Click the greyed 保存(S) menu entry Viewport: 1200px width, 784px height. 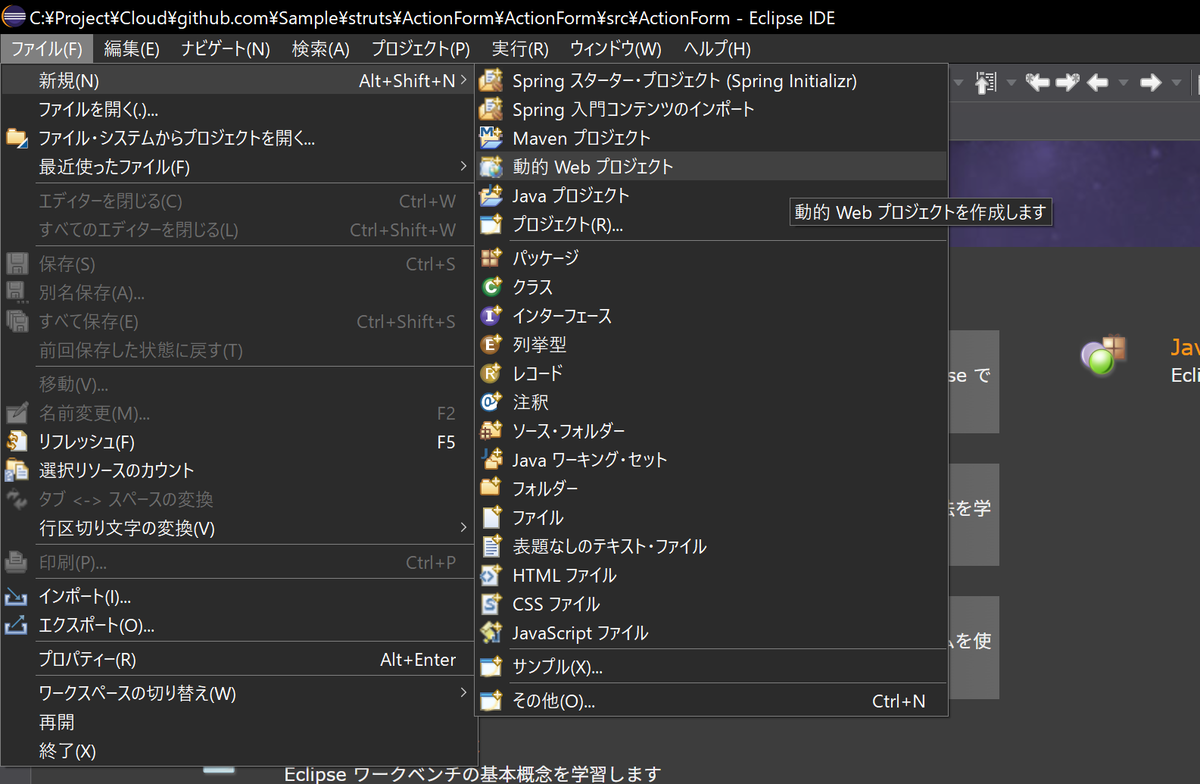pyautogui.click(x=238, y=264)
